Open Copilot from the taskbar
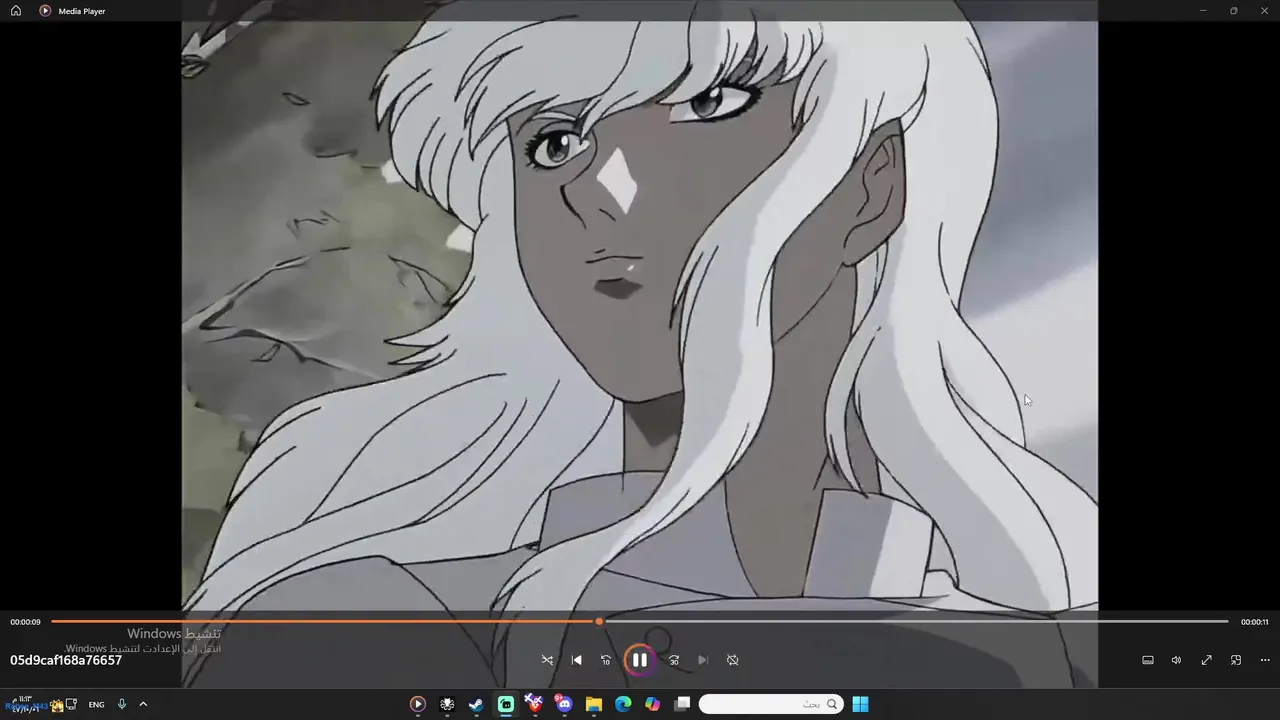The height and width of the screenshot is (720, 1280). [652, 704]
